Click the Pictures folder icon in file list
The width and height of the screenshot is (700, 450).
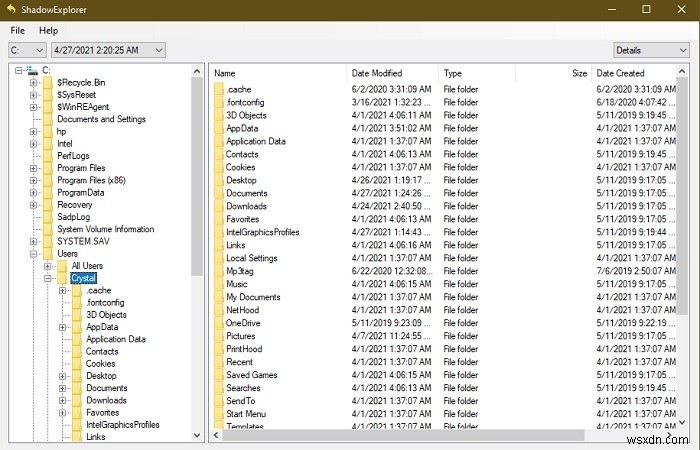(218, 336)
